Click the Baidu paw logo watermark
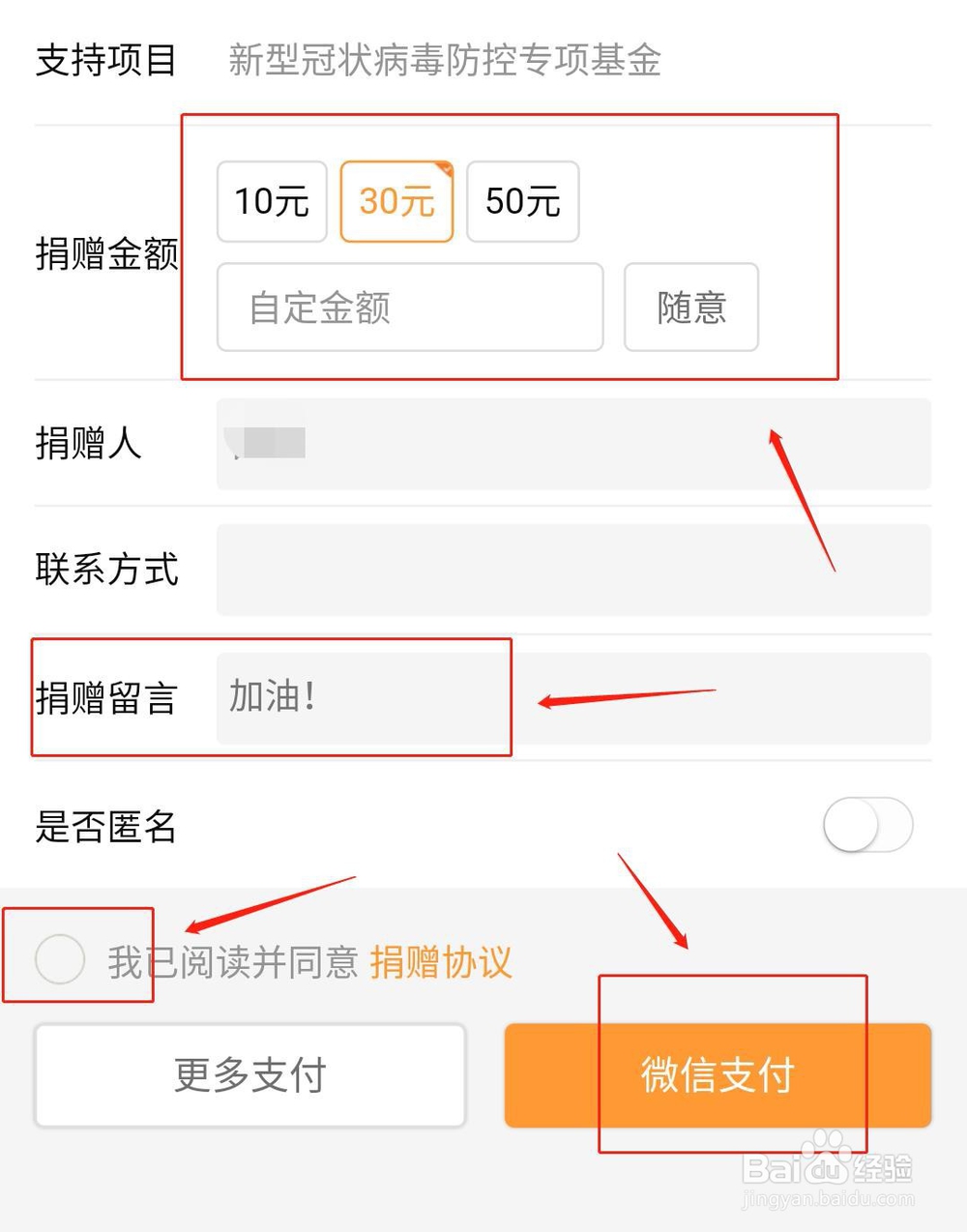 827,1156
